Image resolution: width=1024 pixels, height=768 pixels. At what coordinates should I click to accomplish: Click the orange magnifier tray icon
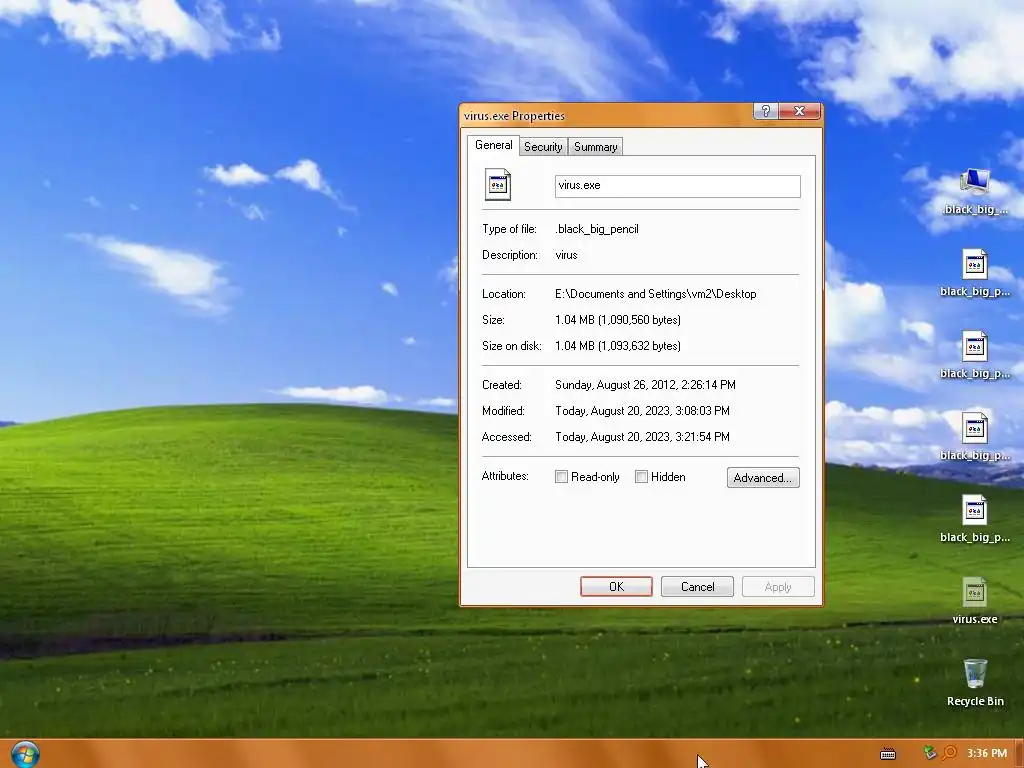(x=949, y=753)
